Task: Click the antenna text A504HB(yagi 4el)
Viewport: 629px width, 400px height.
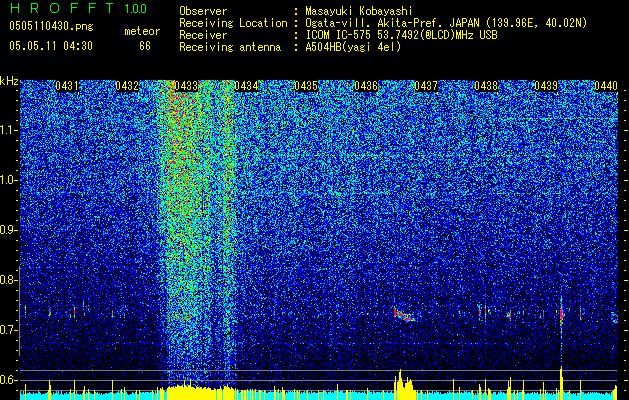Action: [x=353, y=47]
